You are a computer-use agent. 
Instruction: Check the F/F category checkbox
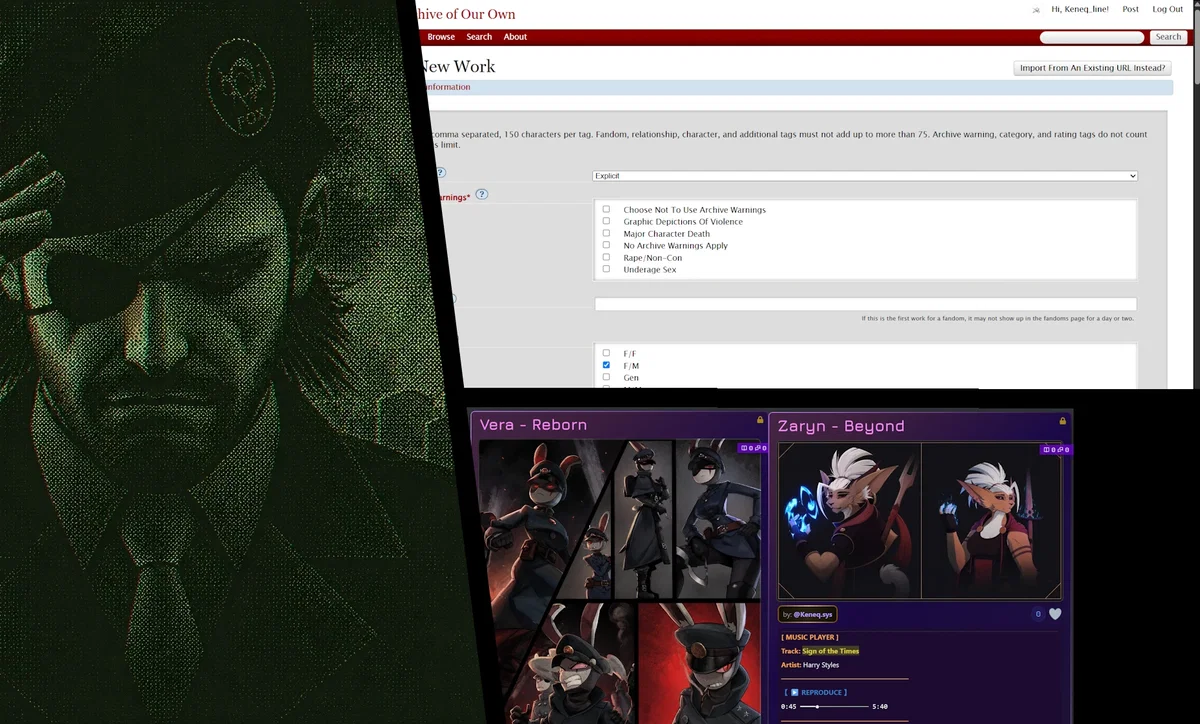click(x=606, y=353)
